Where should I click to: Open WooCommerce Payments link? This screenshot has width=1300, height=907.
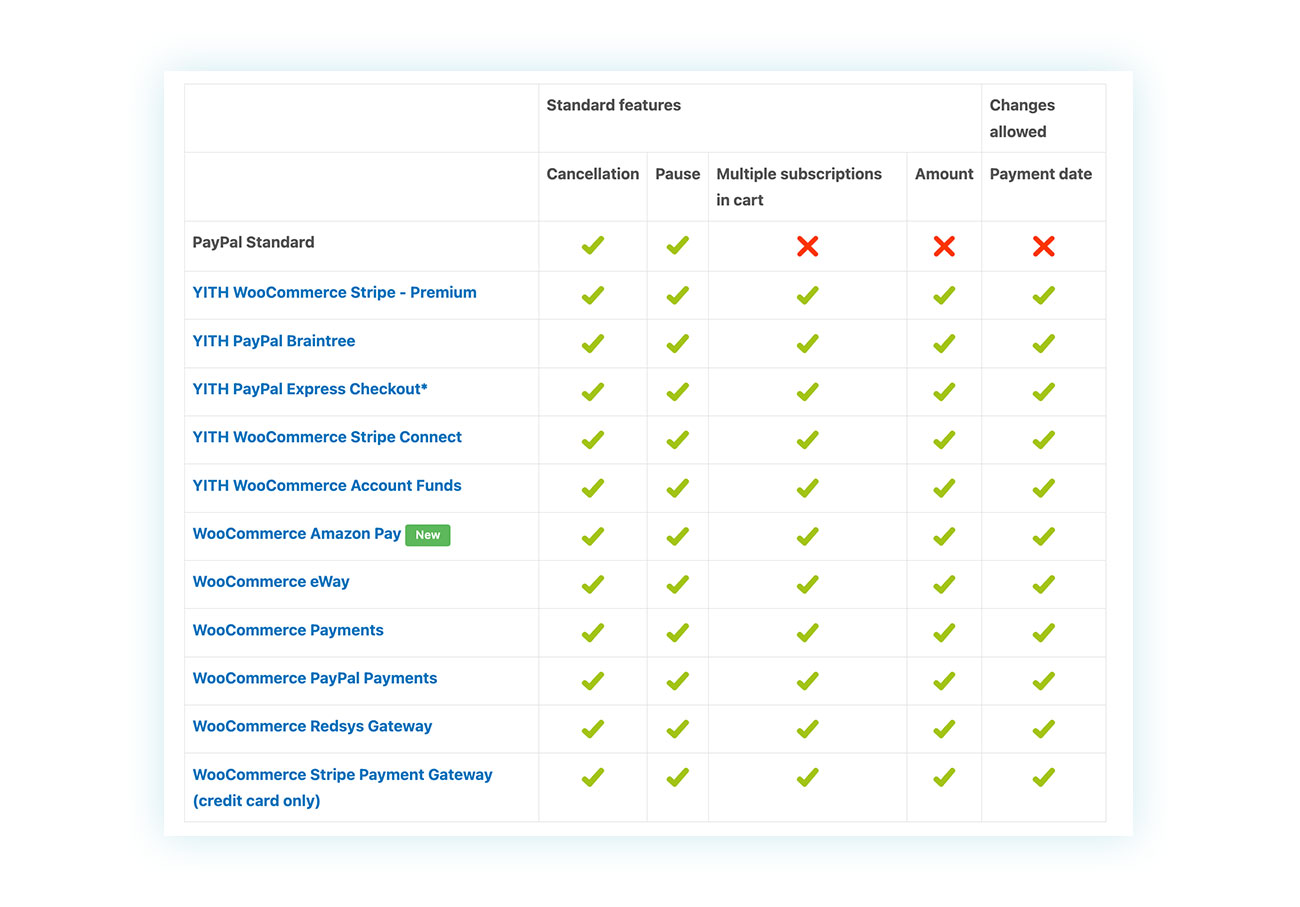pos(288,630)
